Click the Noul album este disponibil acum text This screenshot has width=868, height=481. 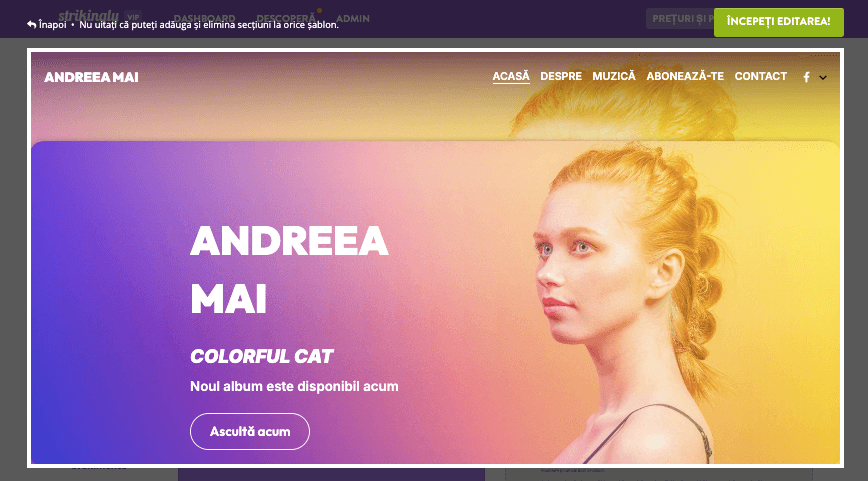(294, 386)
